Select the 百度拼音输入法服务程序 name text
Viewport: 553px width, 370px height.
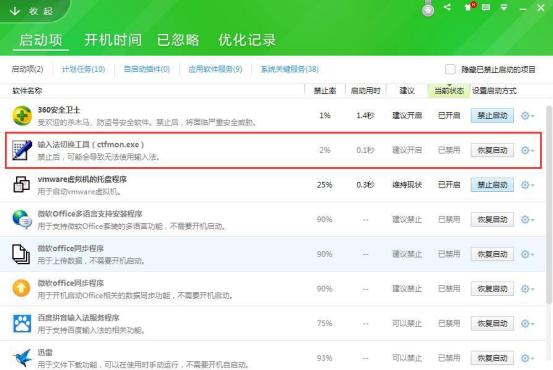[x=79, y=317]
